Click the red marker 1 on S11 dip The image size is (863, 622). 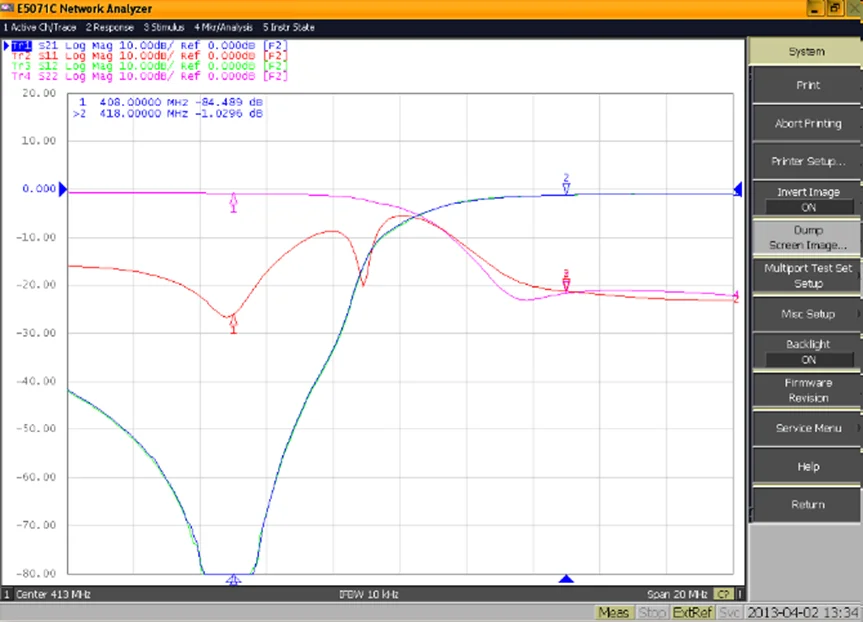tap(234, 323)
